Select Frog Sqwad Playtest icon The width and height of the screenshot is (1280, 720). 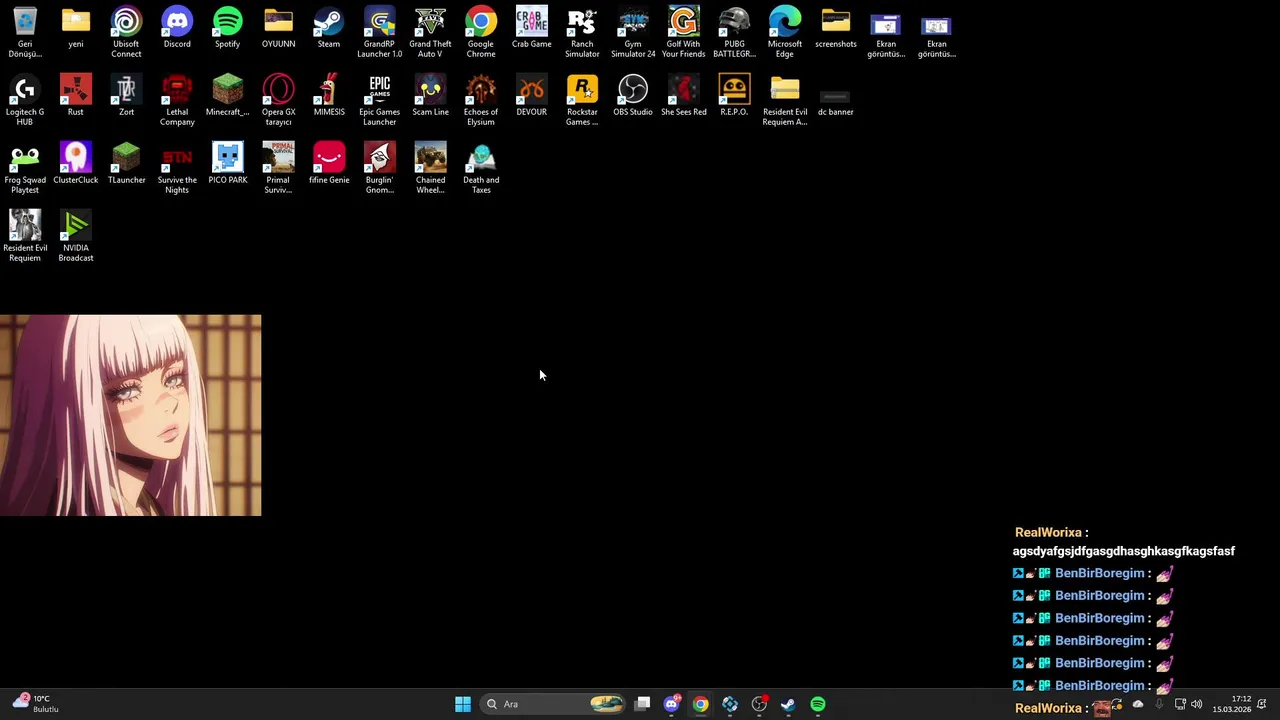[x=25, y=168]
